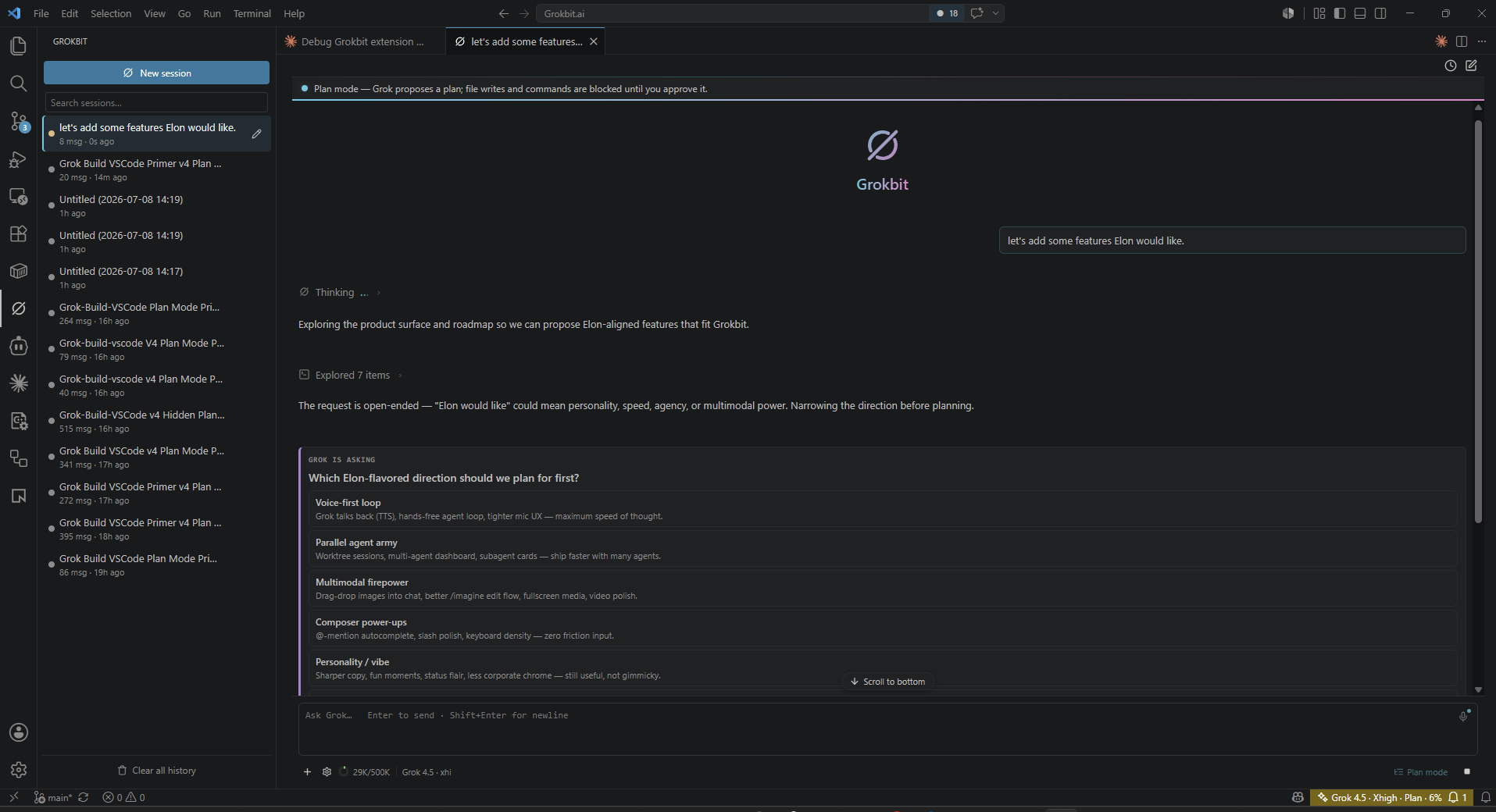1496x812 pixels.
Task: Click the sync changes icon in status bar
Action: (x=84, y=797)
